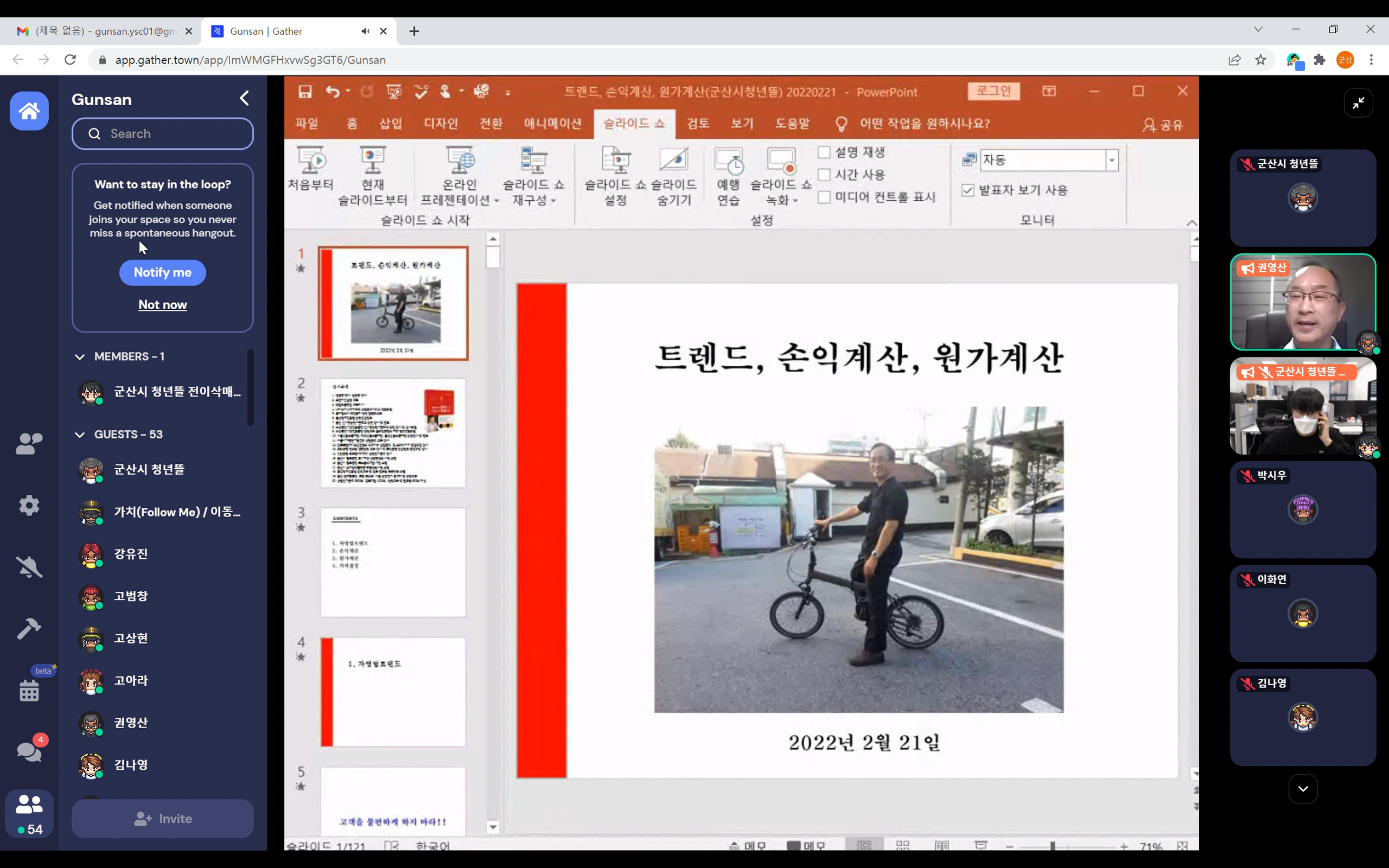Click the Notify me button
1389x868 pixels.
coord(162,273)
